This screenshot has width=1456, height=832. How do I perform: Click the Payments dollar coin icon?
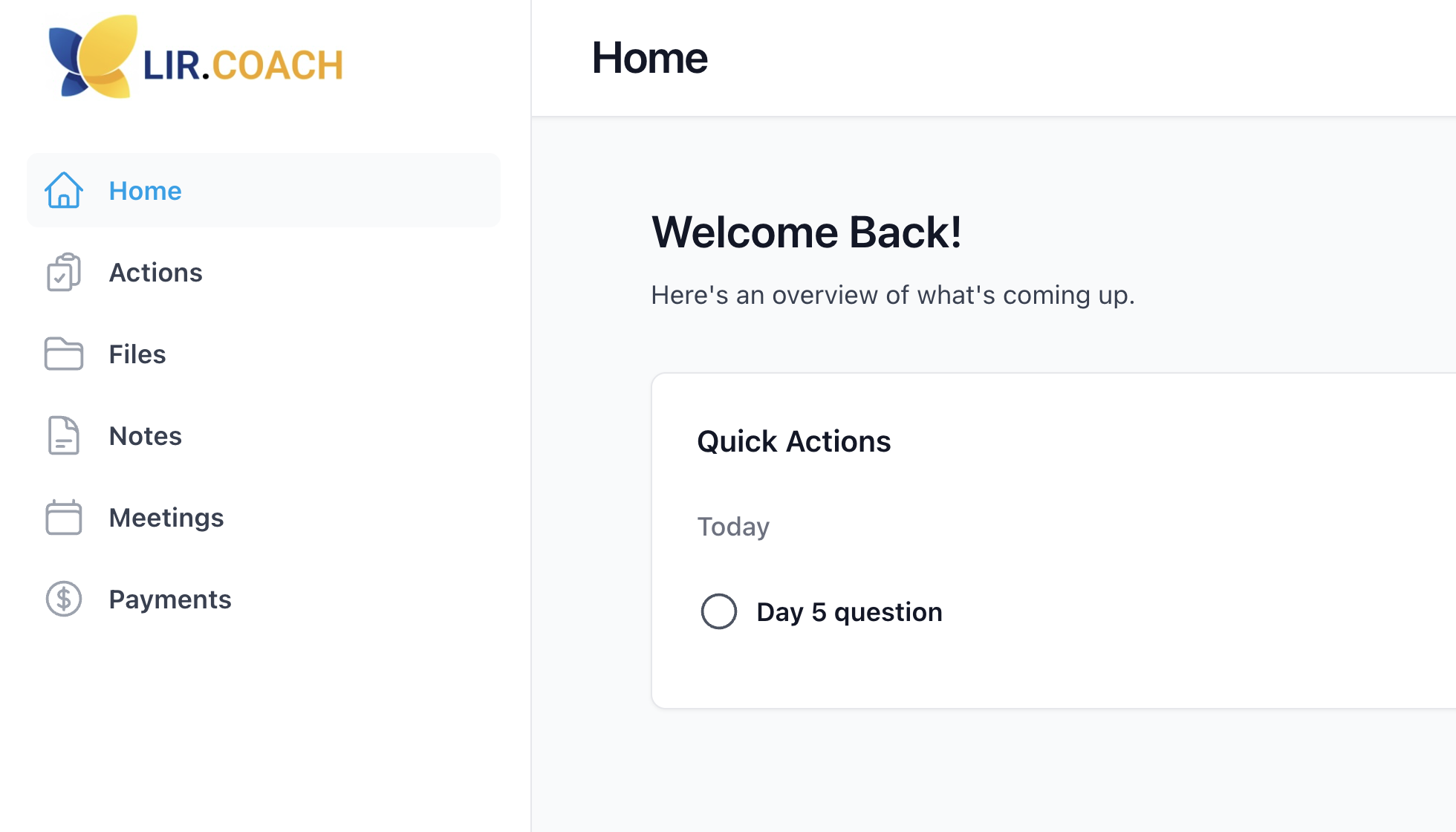click(x=64, y=599)
